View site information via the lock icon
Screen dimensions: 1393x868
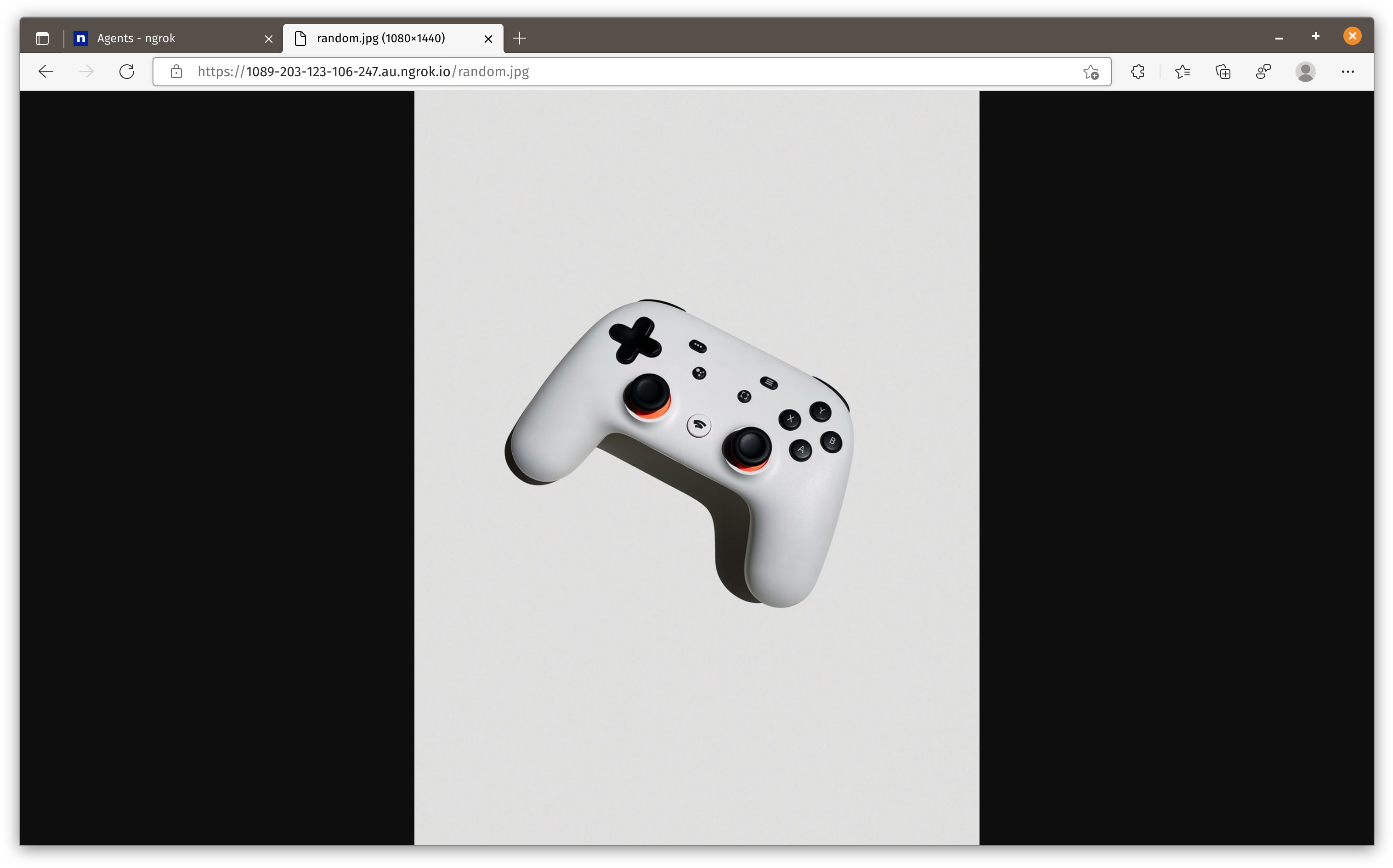click(x=176, y=72)
